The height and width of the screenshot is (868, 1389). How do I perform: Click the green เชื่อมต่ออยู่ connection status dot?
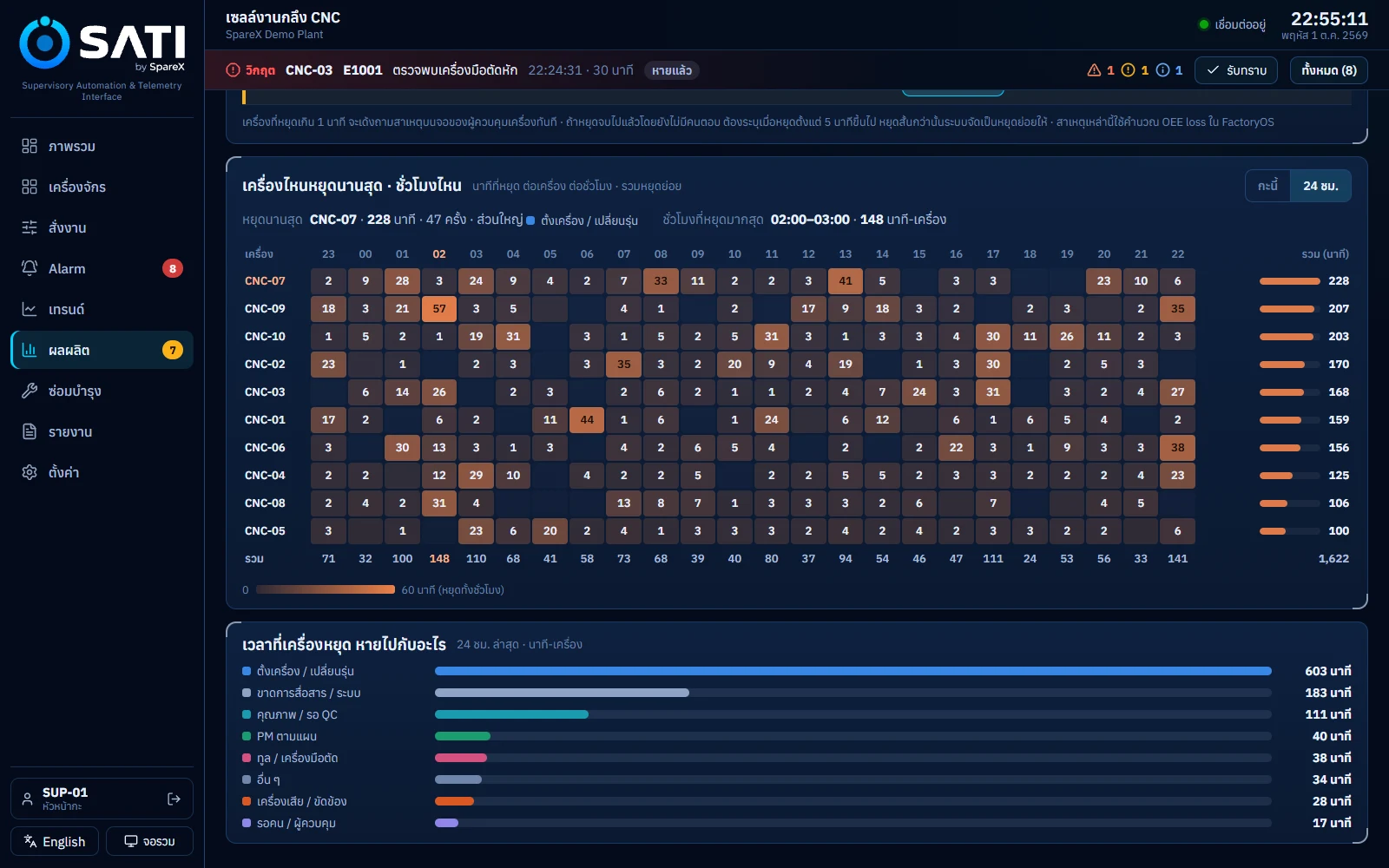point(1204,24)
